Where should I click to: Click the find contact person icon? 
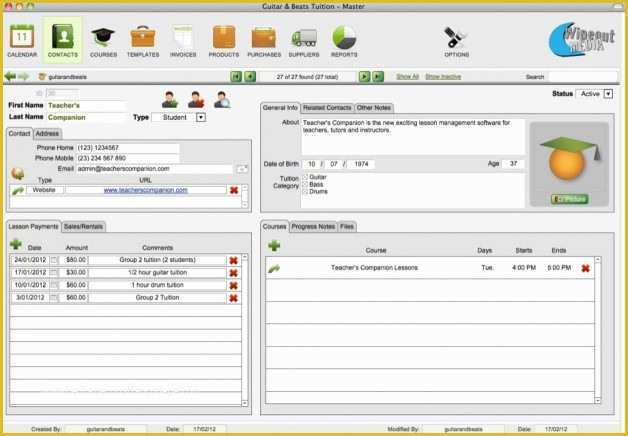[222, 100]
